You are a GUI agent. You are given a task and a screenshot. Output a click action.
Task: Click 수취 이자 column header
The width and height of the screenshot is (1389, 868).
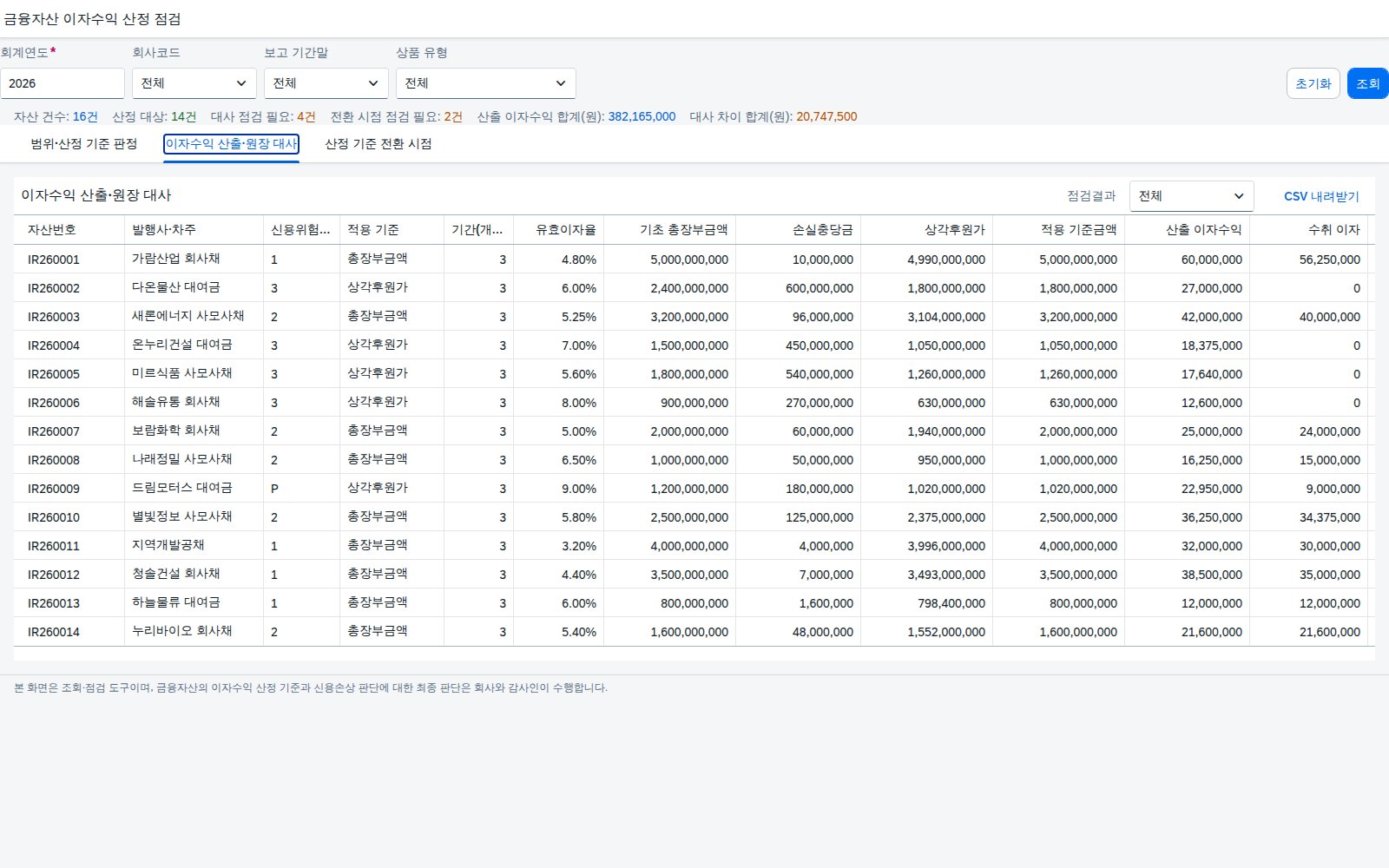tap(1309, 230)
